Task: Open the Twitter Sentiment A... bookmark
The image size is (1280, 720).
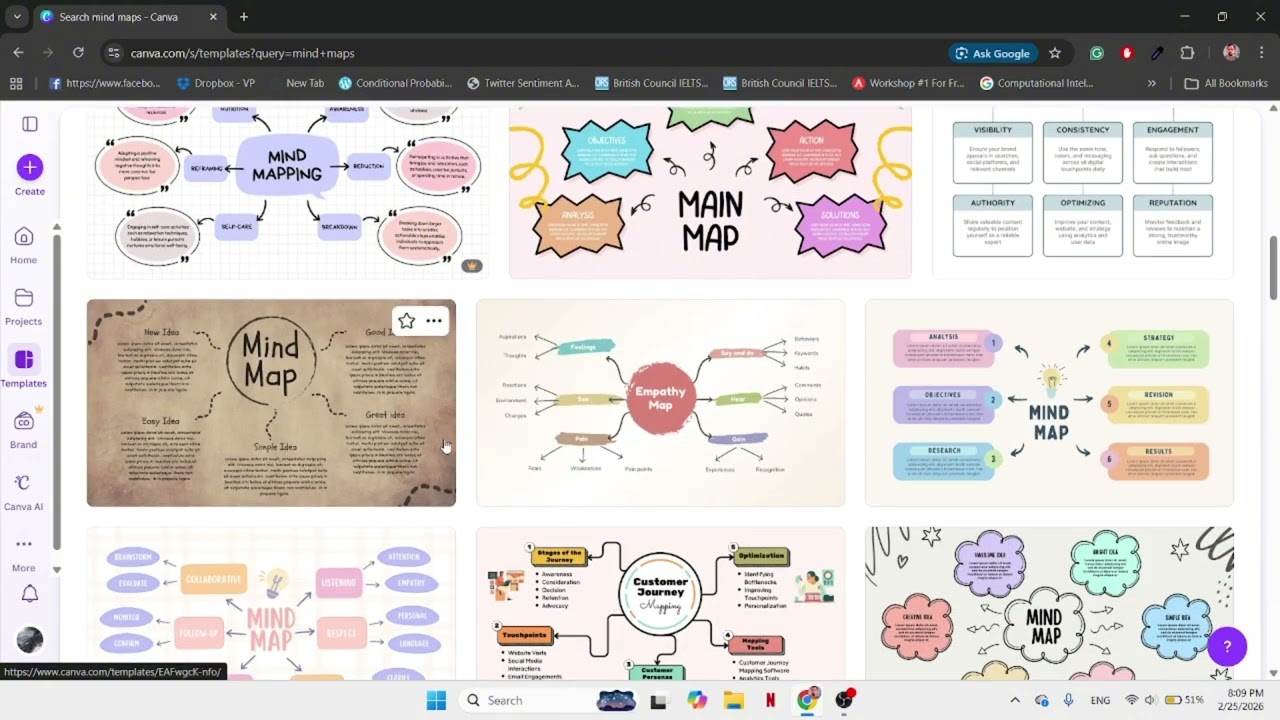Action: tap(522, 83)
